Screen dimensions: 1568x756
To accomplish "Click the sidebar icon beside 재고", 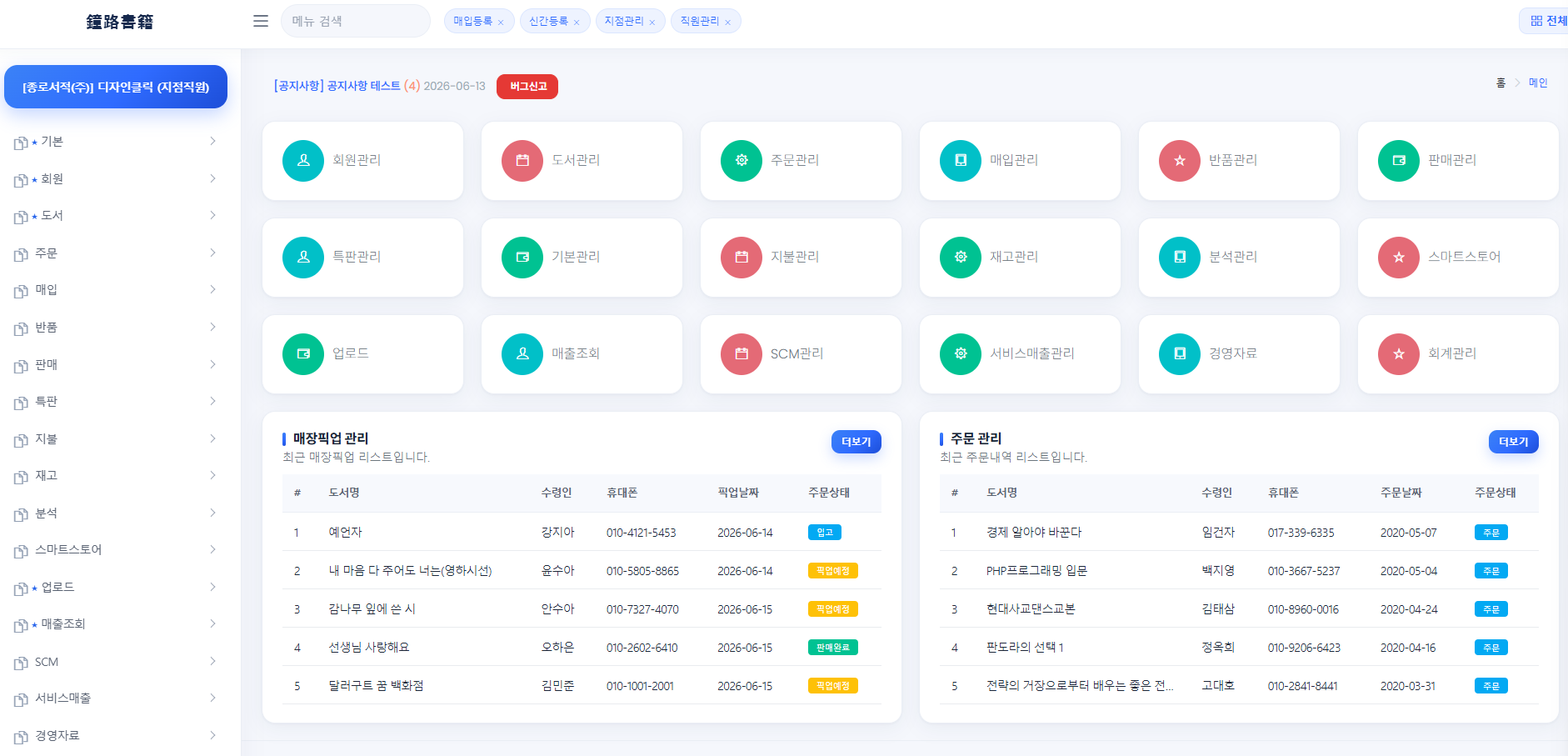I will [x=21, y=477].
